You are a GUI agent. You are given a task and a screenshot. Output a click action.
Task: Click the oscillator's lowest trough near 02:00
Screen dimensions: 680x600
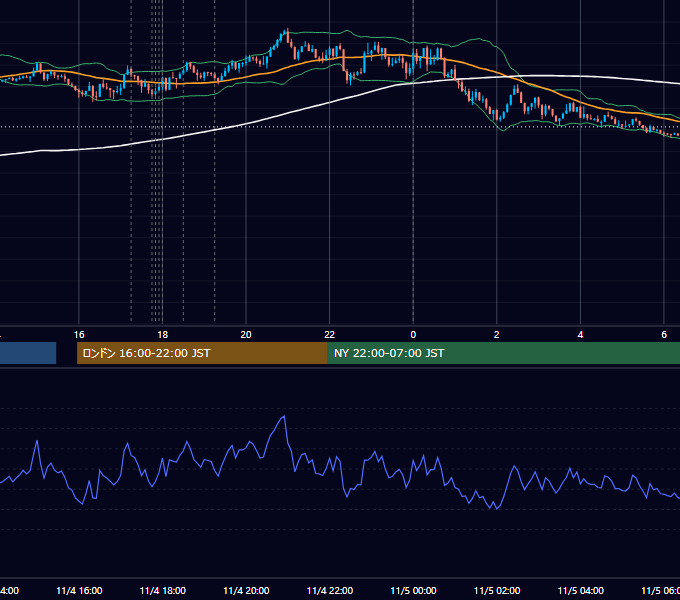point(495,508)
